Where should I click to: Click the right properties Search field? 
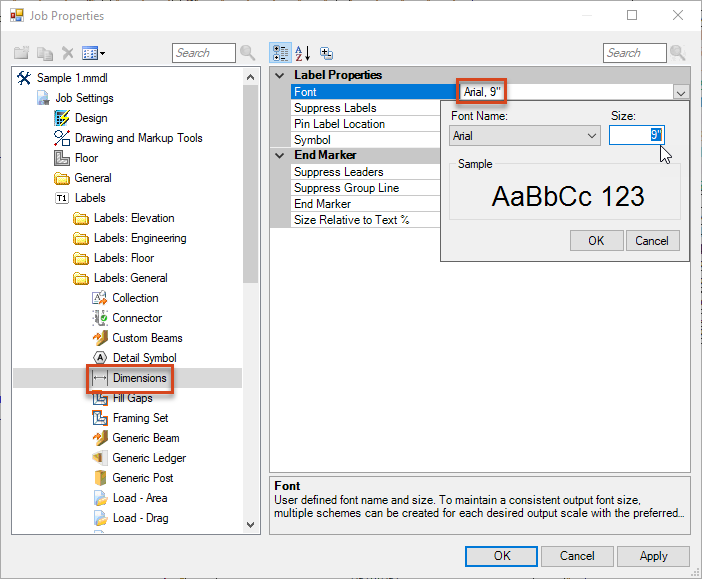click(x=634, y=53)
